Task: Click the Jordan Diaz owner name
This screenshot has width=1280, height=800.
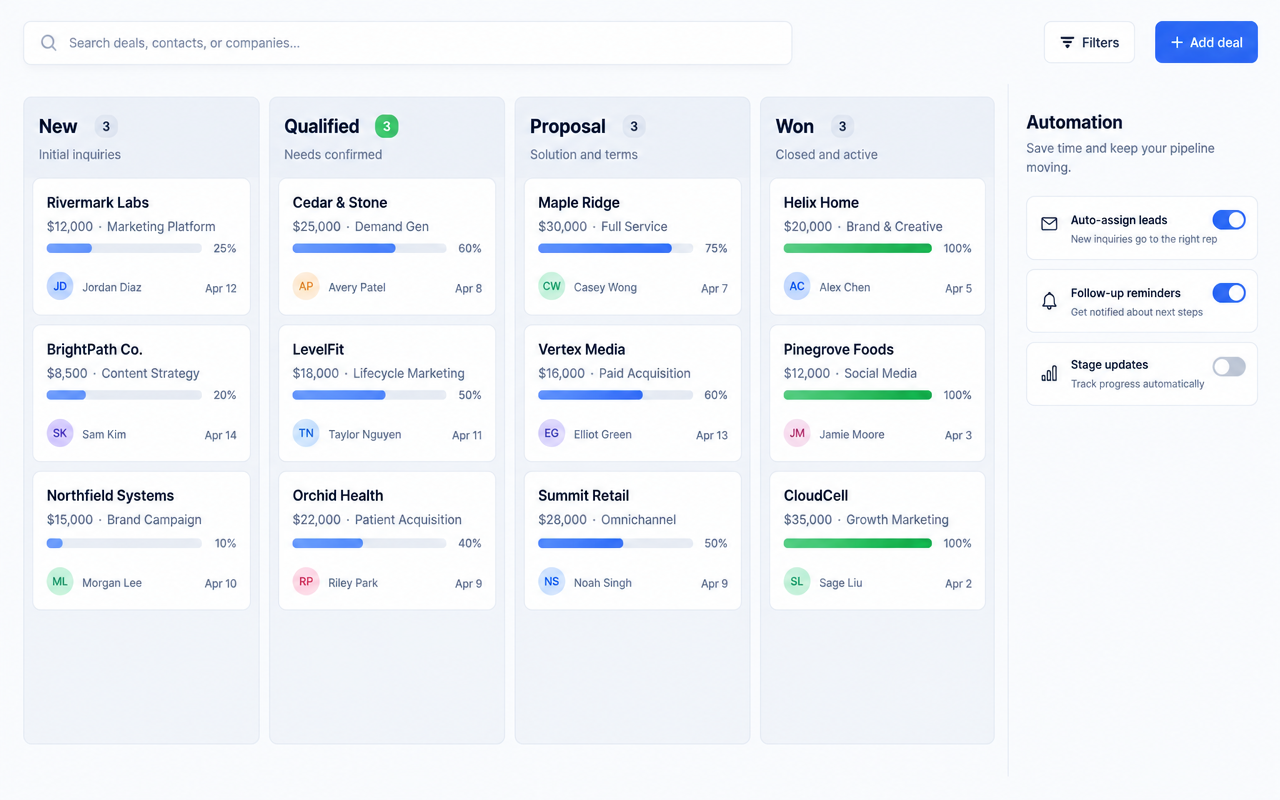Action: pyautogui.click(x=112, y=287)
